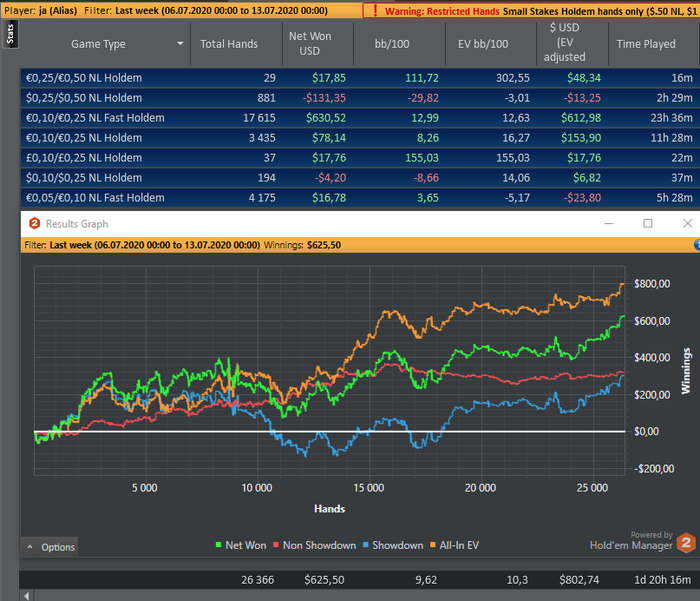The image size is (700, 601).
Task: Click the left scroll arrow at bottom
Action: 27,595
